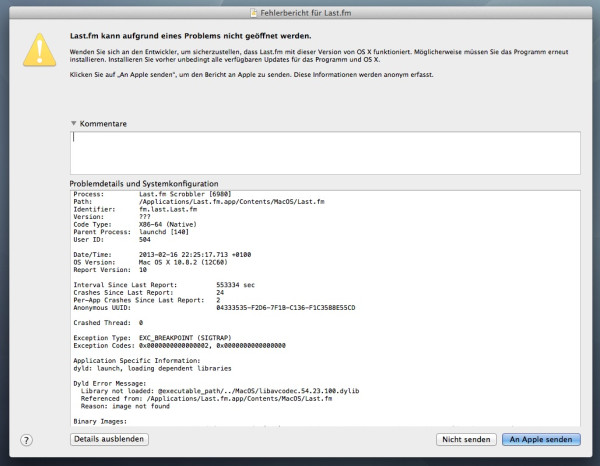Viewport: 600px width, 466px height.
Task: Collapse the Kommentare disclosure triangle
Action: [x=73, y=123]
